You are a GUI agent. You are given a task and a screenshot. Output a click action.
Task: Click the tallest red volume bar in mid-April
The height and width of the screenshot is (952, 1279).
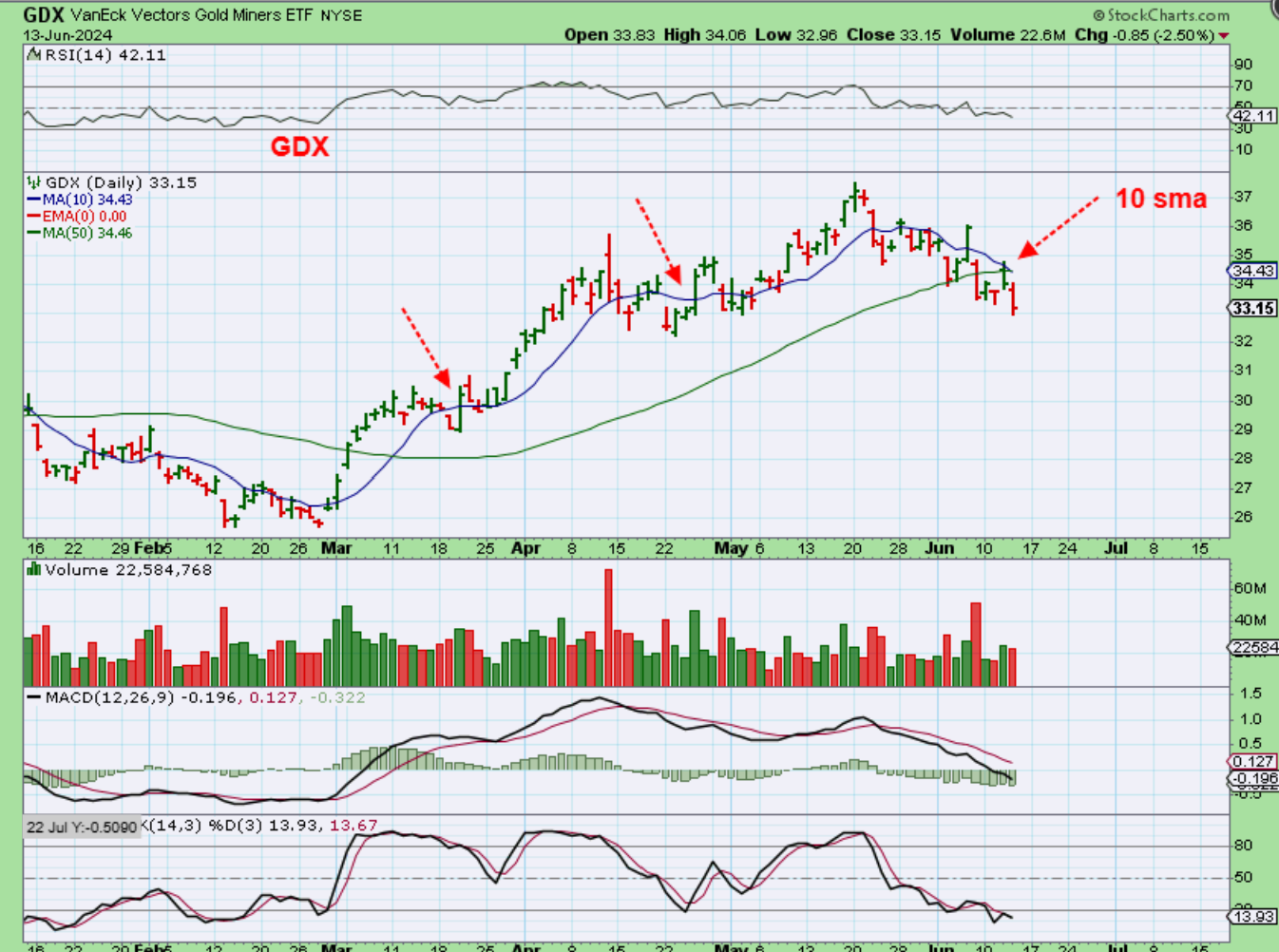(x=608, y=627)
